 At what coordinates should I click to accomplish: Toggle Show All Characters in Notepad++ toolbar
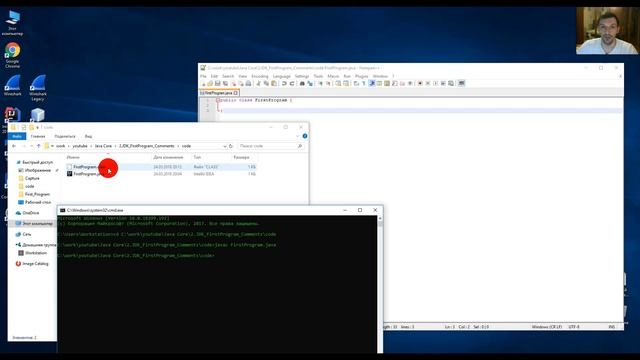[x=364, y=83]
